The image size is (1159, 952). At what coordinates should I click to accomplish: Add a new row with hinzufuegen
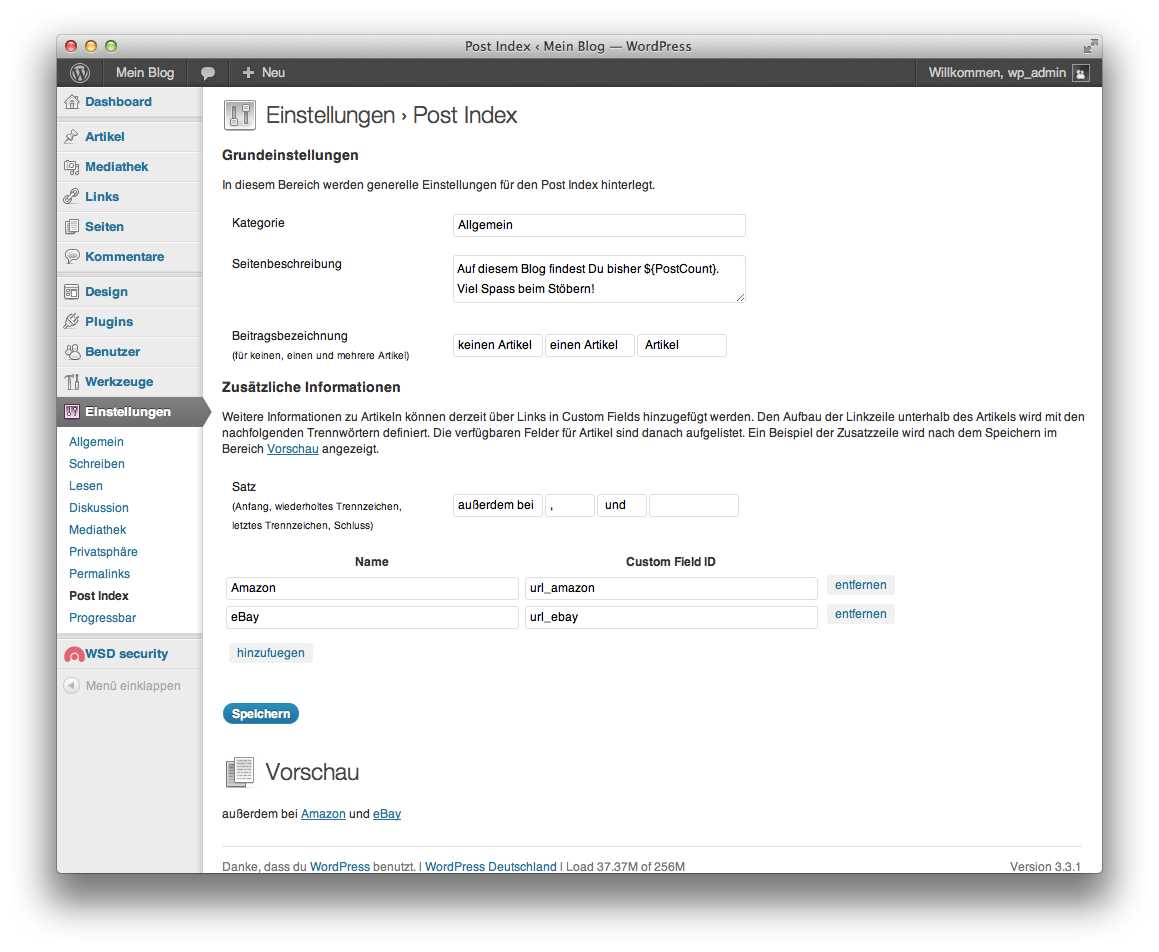(x=271, y=653)
